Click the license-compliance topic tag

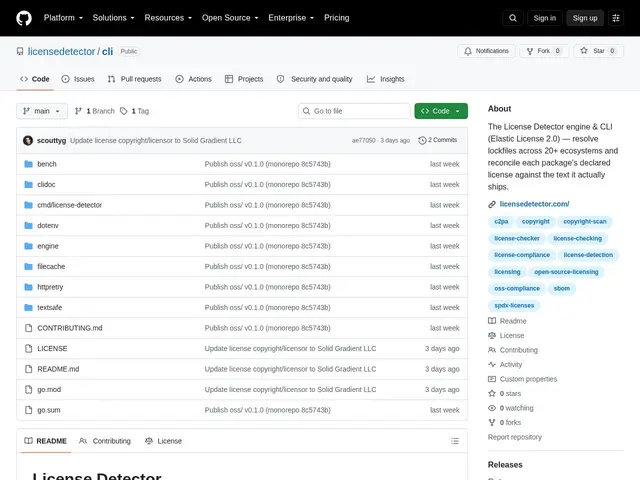522,255
